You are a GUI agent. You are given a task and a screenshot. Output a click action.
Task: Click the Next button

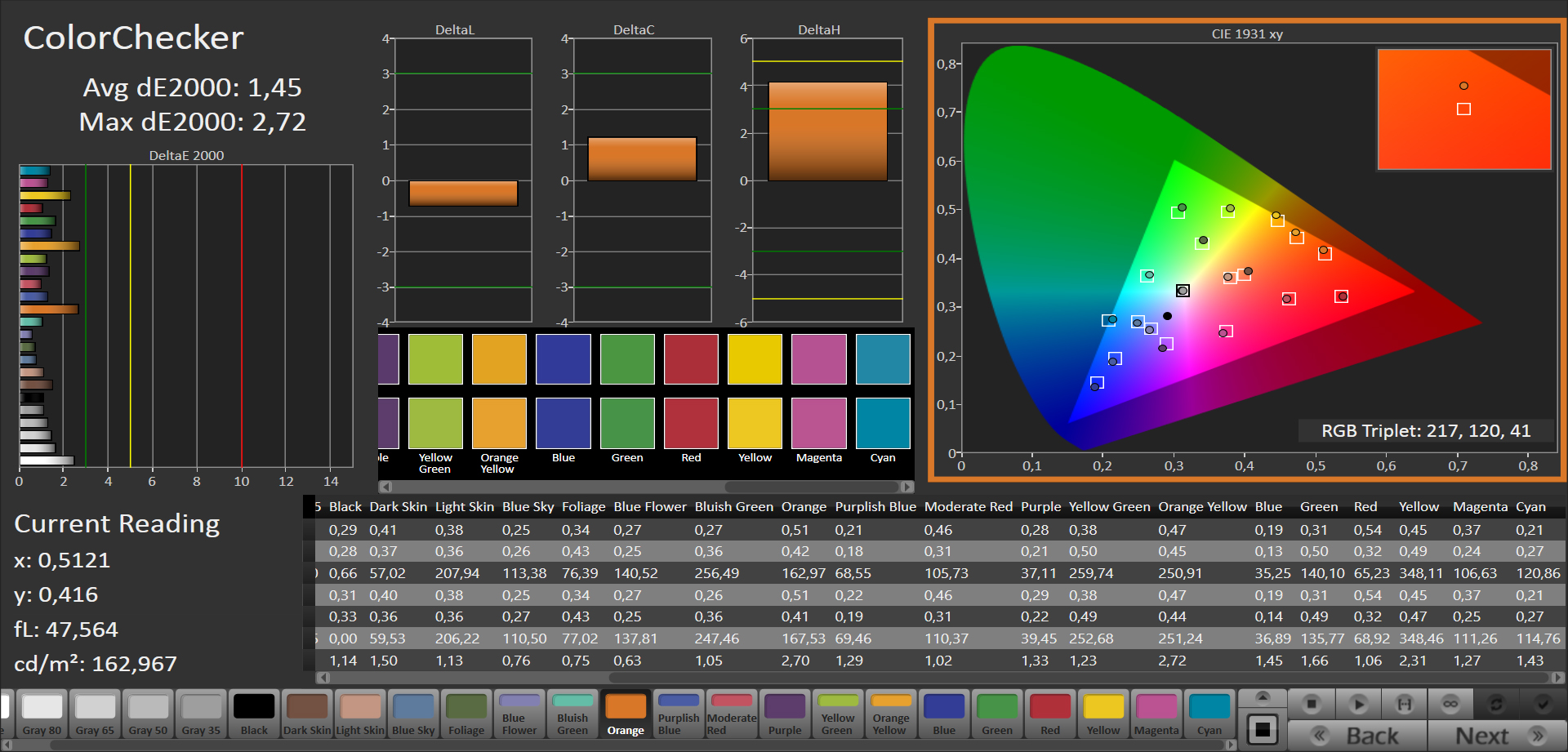click(1497, 736)
